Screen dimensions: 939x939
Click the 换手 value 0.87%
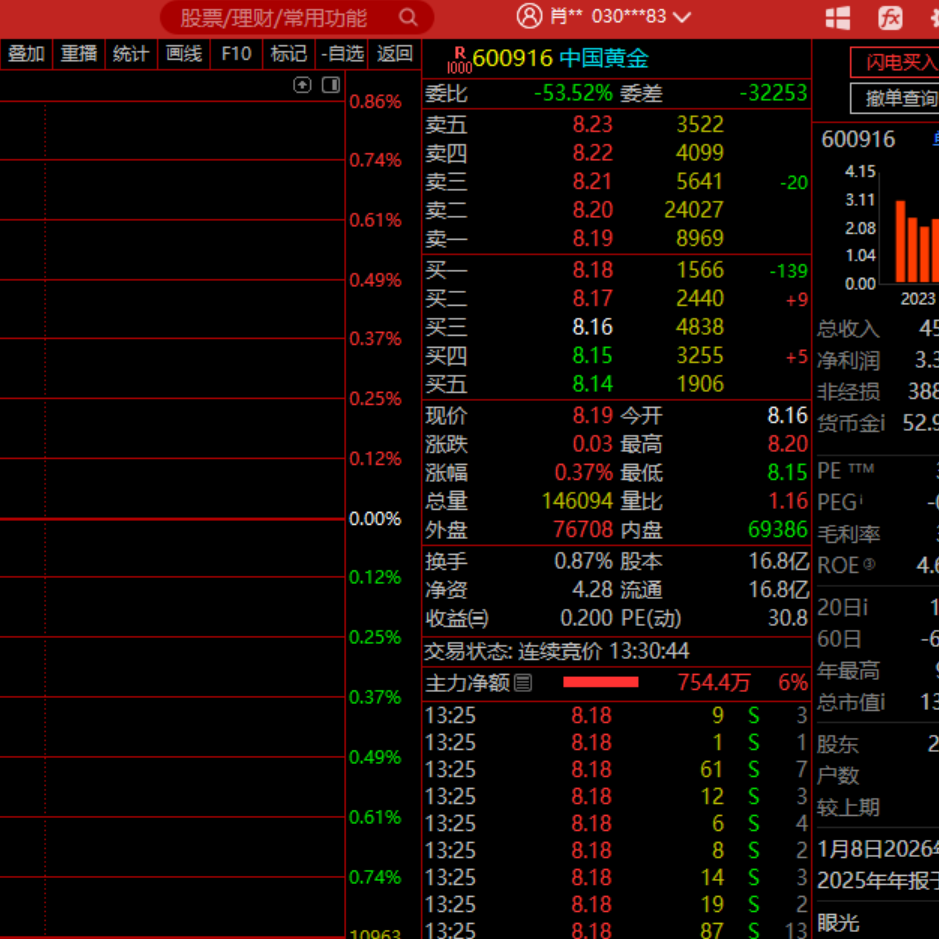(583, 561)
